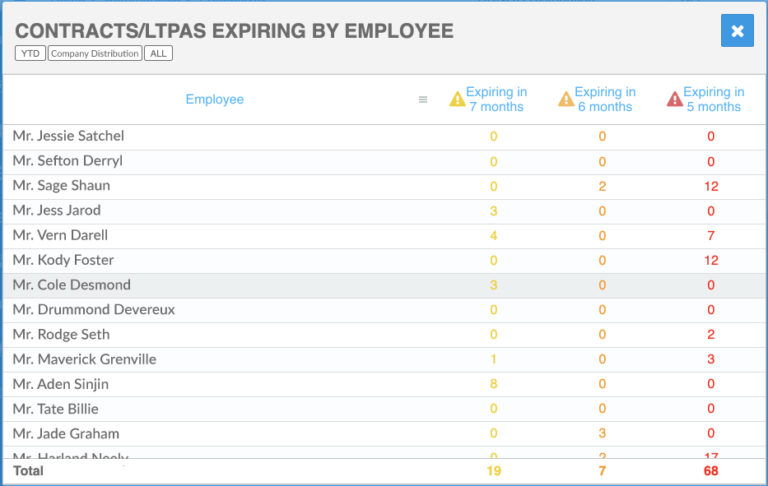Image resolution: width=768 pixels, height=486 pixels.
Task: Close the contracts expiring dialog
Action: coord(737,31)
